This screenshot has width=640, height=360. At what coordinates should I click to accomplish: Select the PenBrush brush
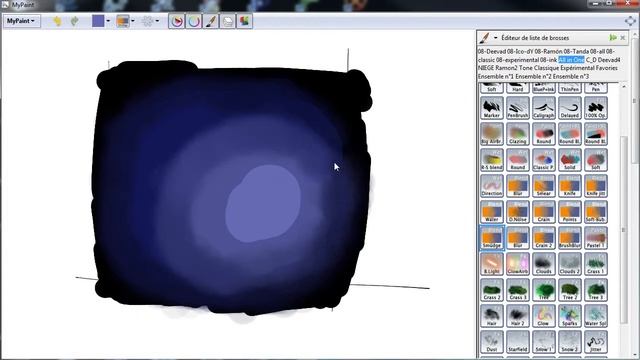pyautogui.click(x=518, y=108)
